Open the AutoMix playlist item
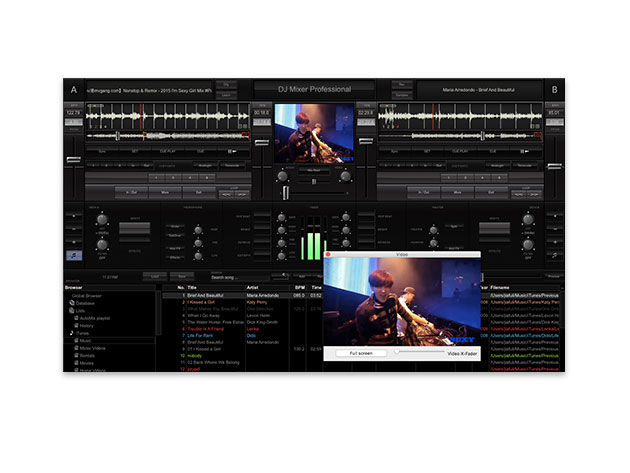 coord(92,318)
